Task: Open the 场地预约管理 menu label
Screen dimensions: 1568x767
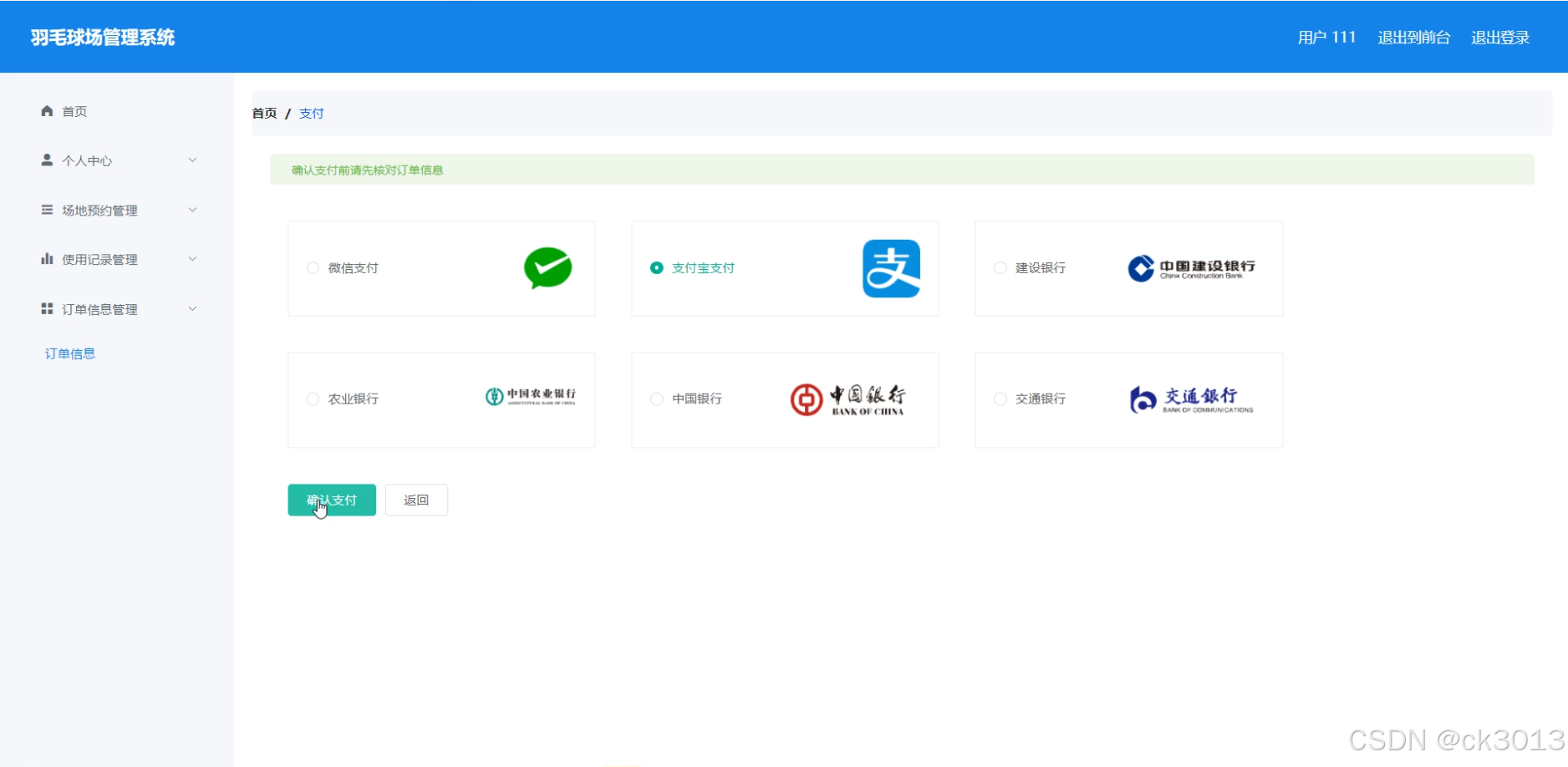Action: [x=99, y=211]
